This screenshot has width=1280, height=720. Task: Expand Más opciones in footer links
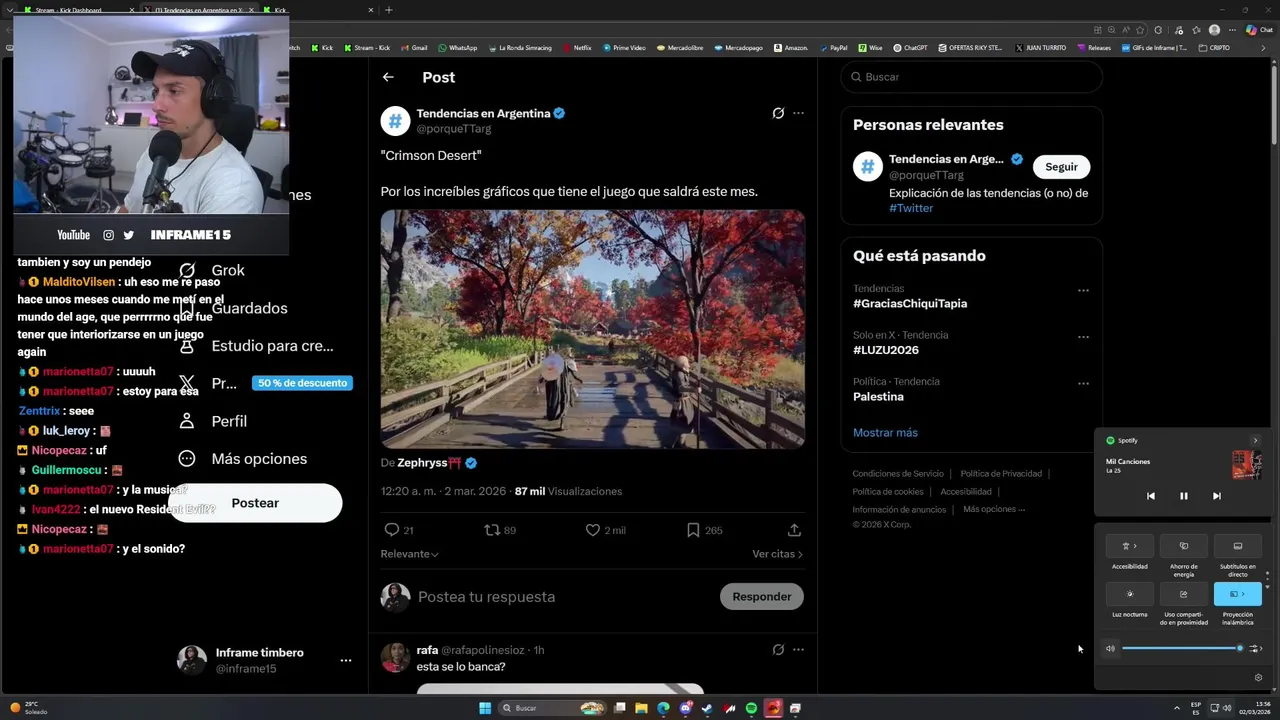pos(994,509)
